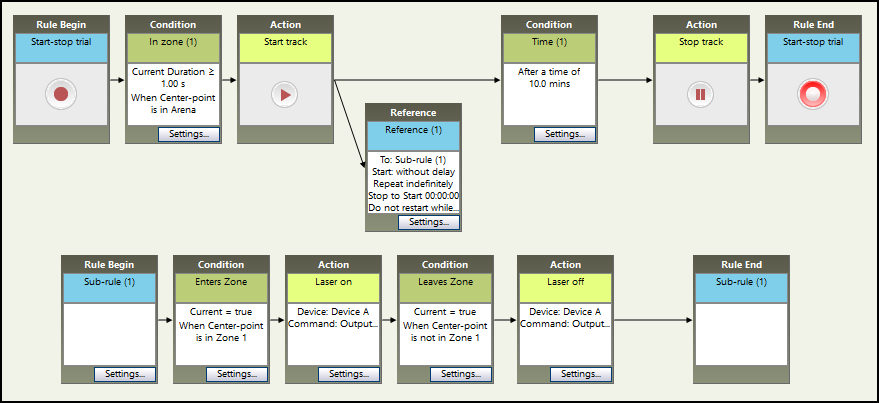The height and width of the screenshot is (403, 879).
Task: Open Settings for Reference (1) box
Action: [x=429, y=222]
